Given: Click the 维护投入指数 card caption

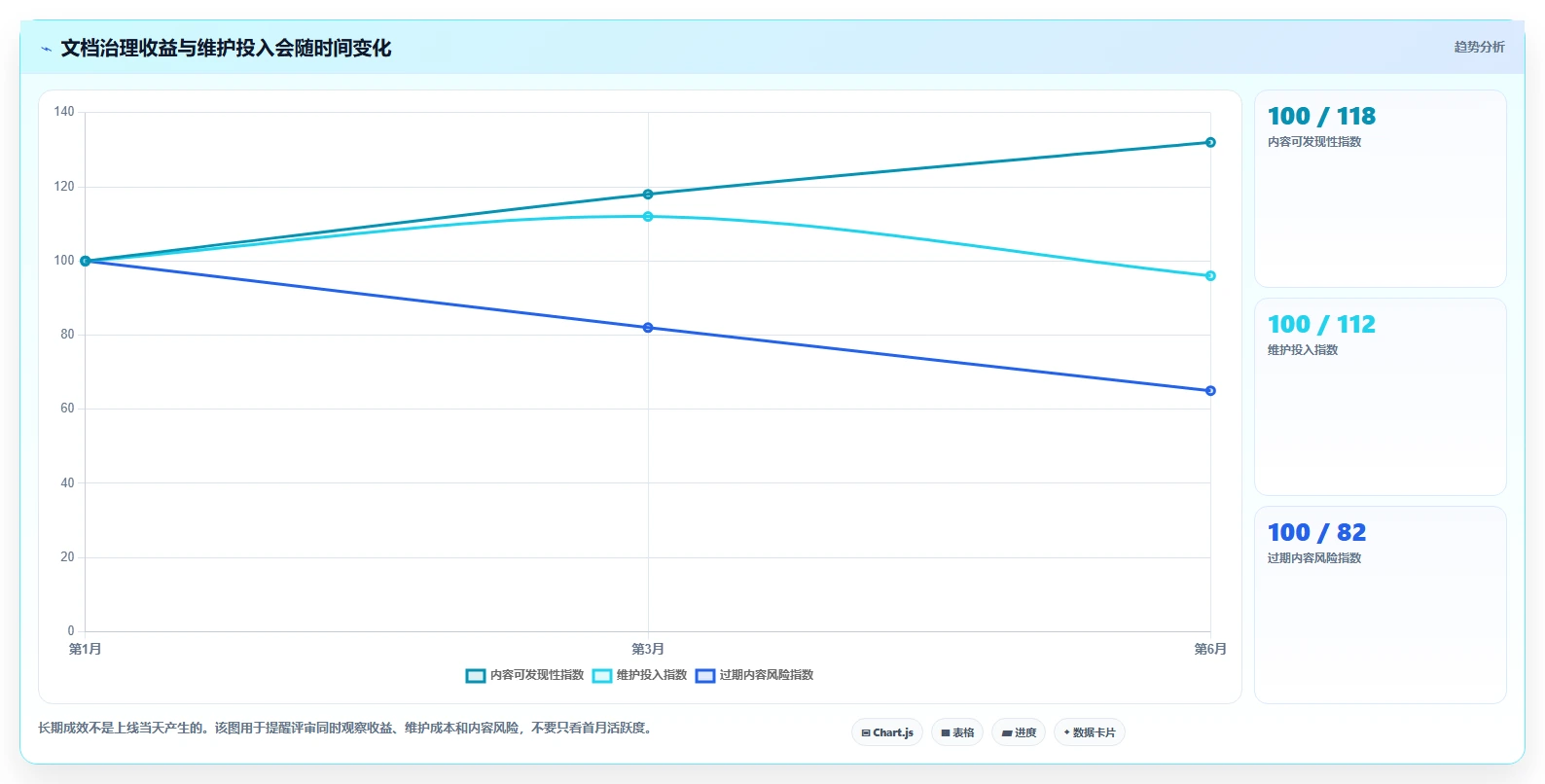Looking at the screenshot, I should (1303, 350).
